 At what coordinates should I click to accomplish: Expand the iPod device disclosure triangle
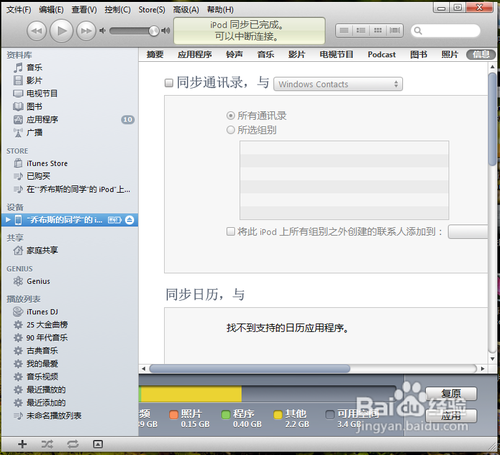[8, 220]
